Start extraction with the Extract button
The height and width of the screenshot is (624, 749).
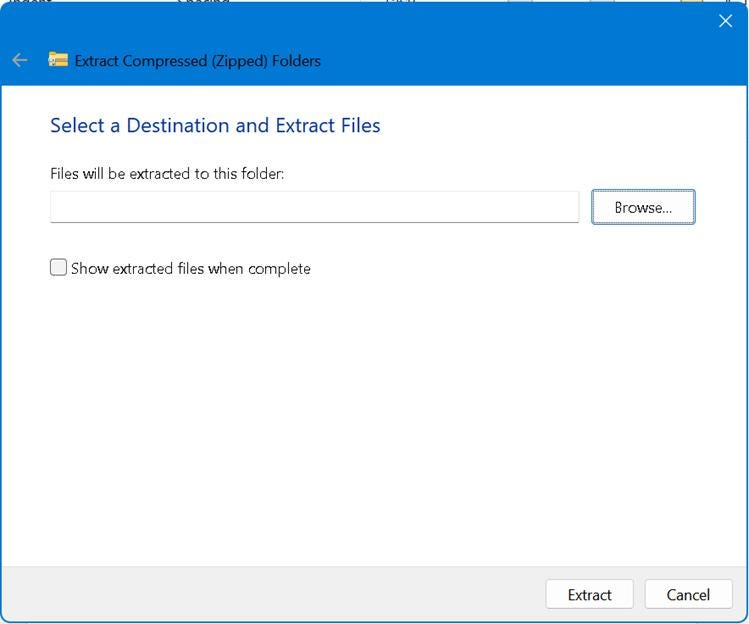point(589,594)
